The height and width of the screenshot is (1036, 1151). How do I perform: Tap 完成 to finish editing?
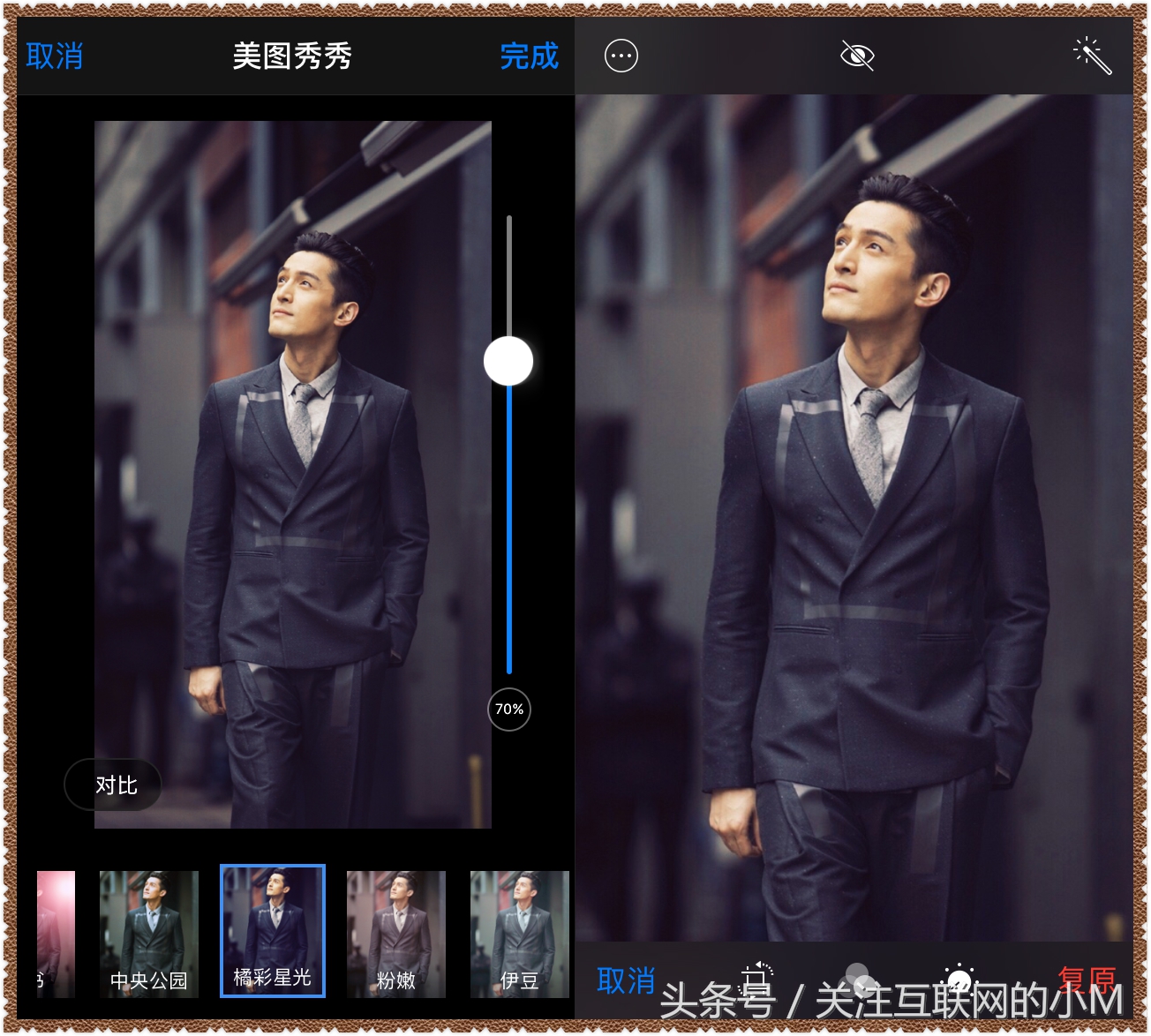pyautogui.click(x=529, y=56)
